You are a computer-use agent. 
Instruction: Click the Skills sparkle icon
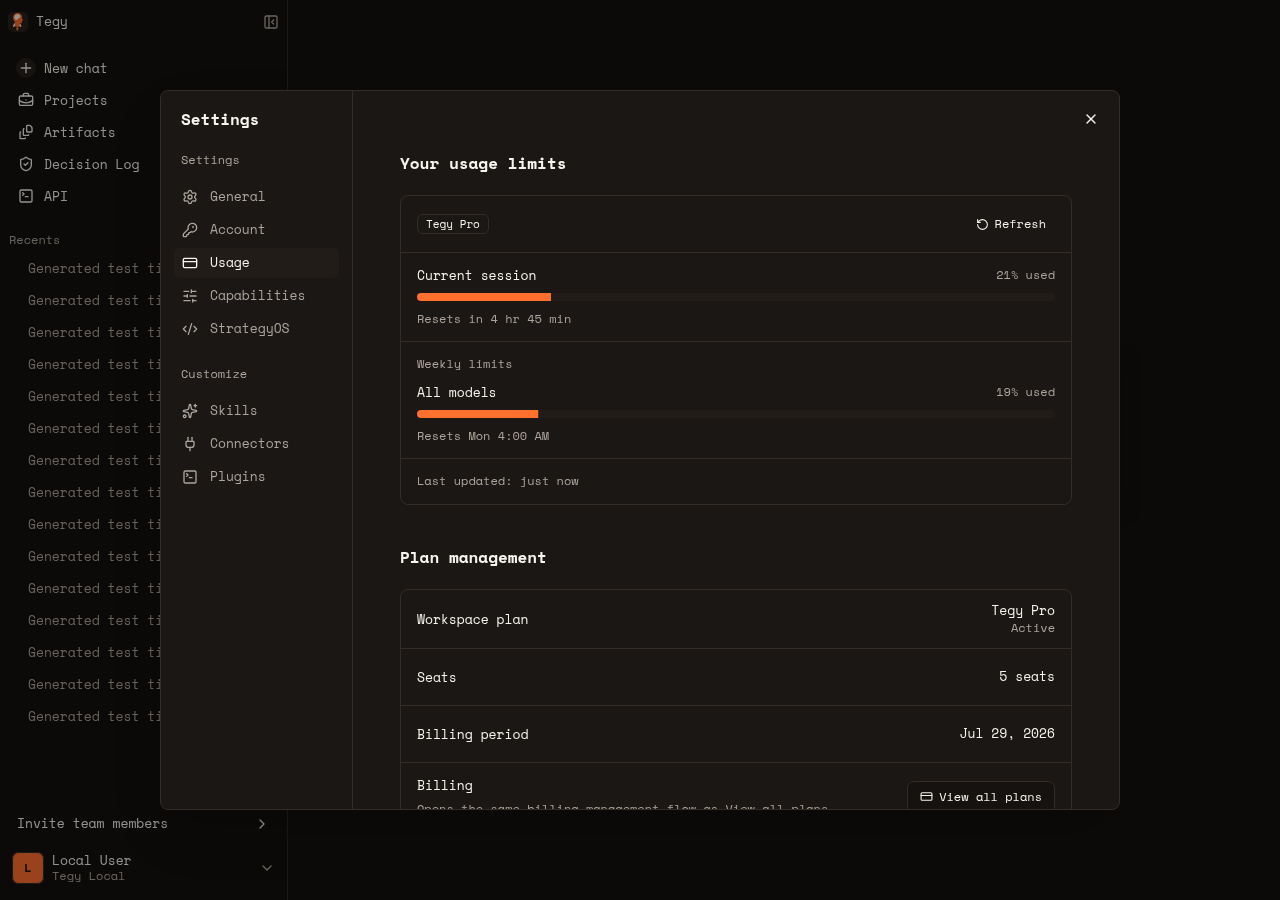[x=190, y=411]
